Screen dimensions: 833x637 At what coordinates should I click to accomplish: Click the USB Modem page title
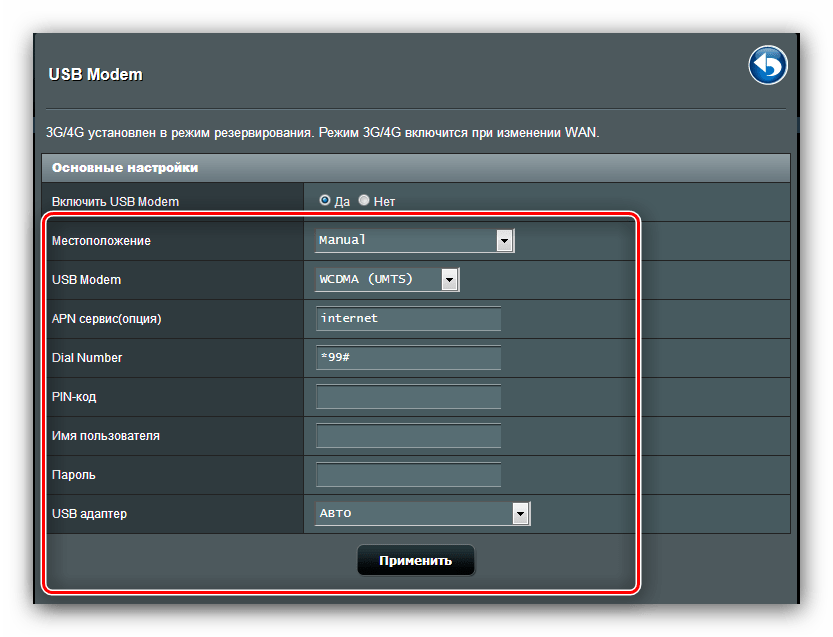tap(96, 74)
